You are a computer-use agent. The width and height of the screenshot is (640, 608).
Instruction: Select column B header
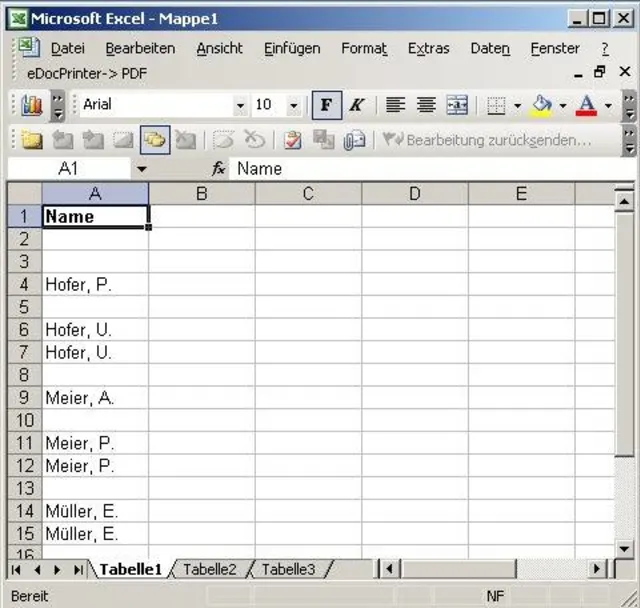[202, 193]
